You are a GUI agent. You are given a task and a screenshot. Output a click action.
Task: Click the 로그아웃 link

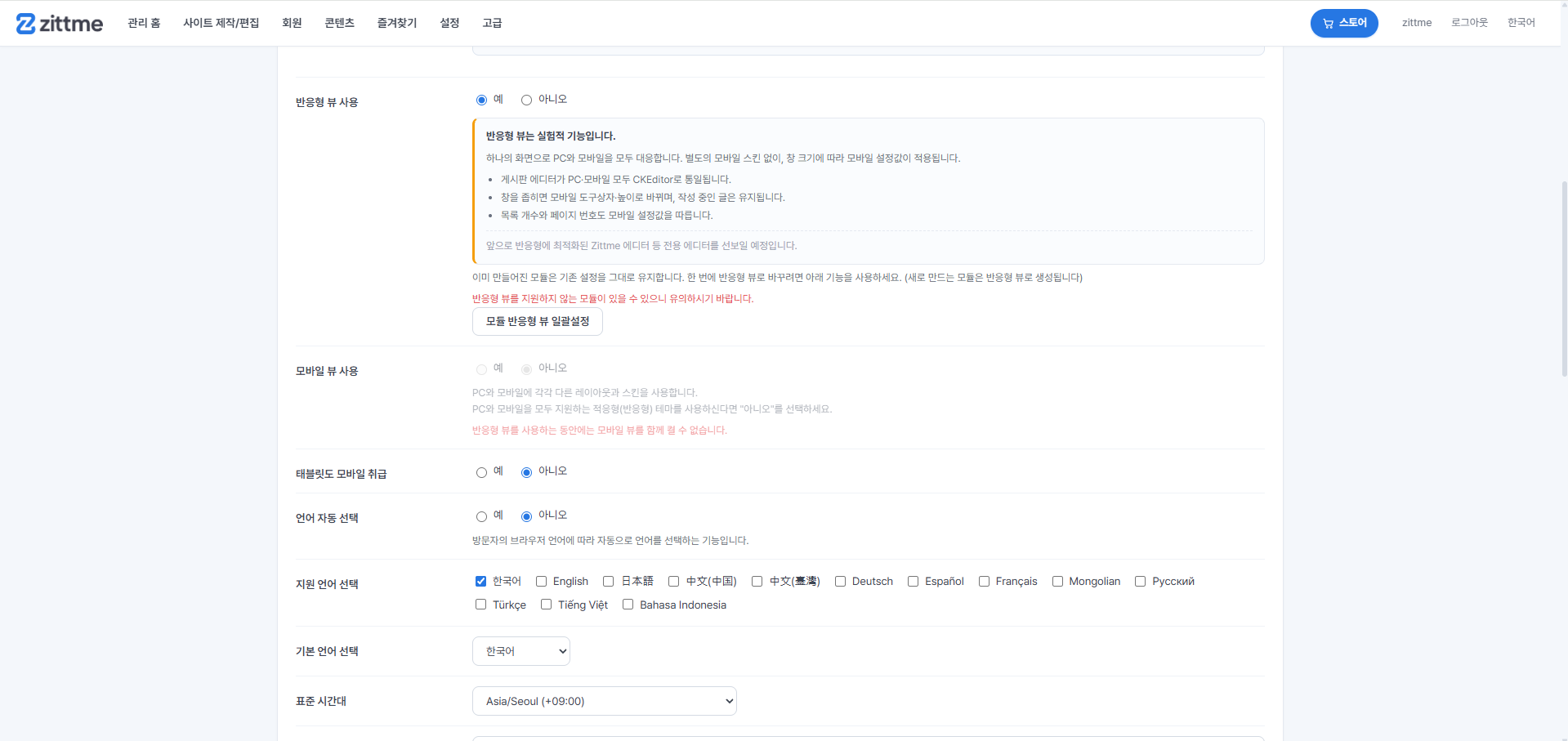tap(1469, 23)
